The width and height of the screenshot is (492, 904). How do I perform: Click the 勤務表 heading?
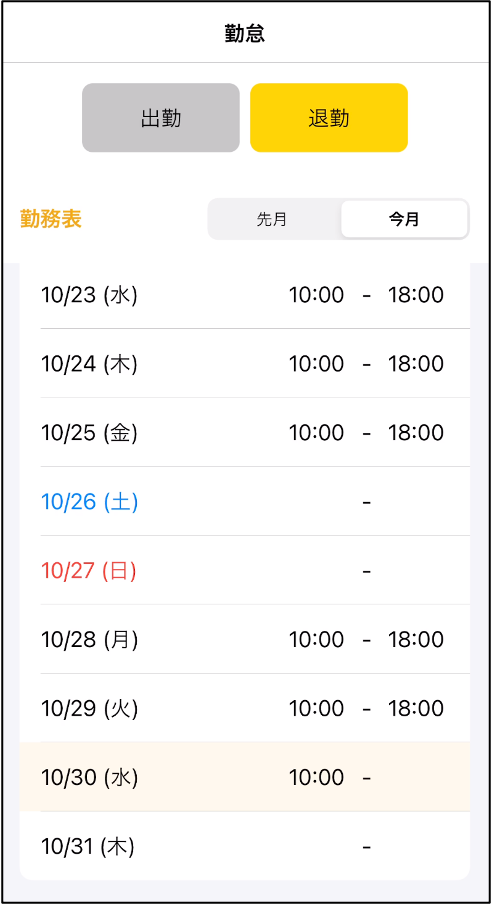51,219
